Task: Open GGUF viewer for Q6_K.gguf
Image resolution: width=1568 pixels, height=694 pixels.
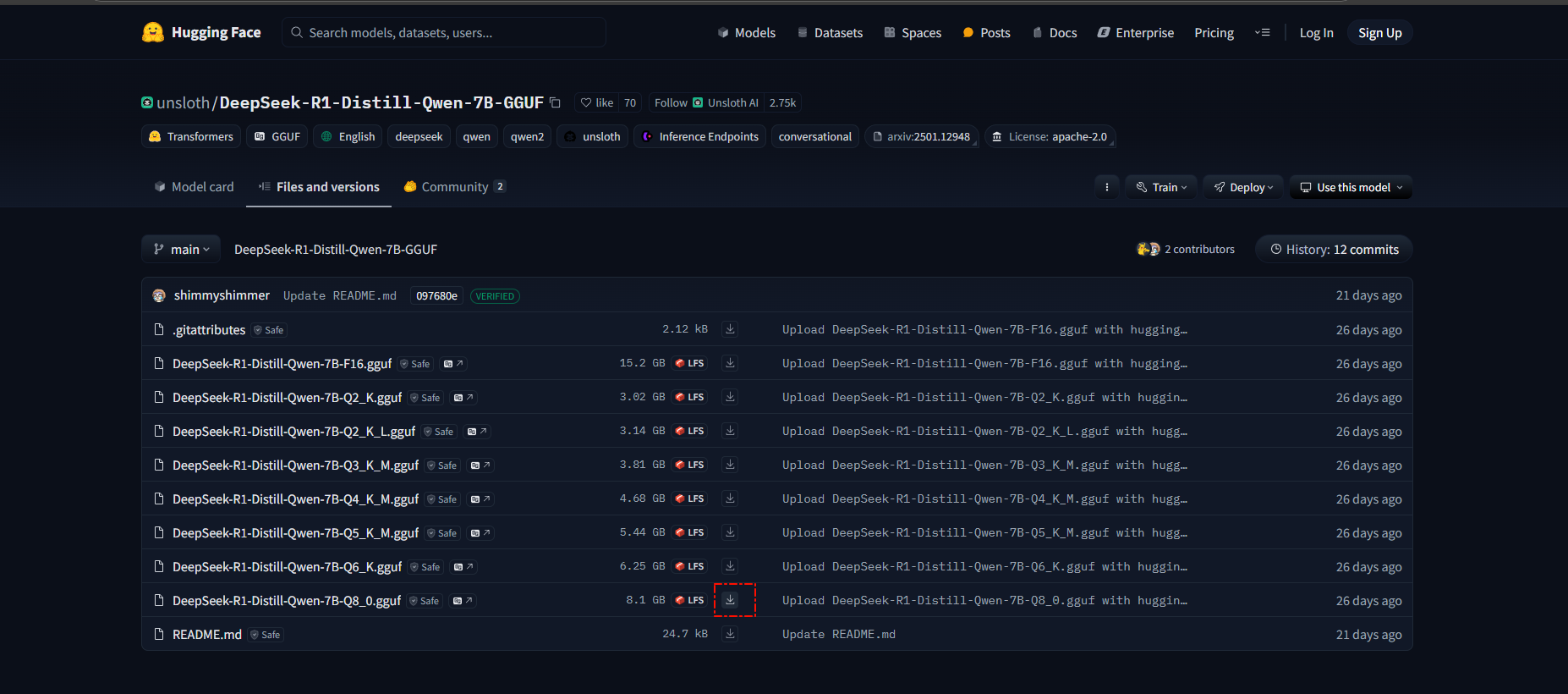Action: 463,567
